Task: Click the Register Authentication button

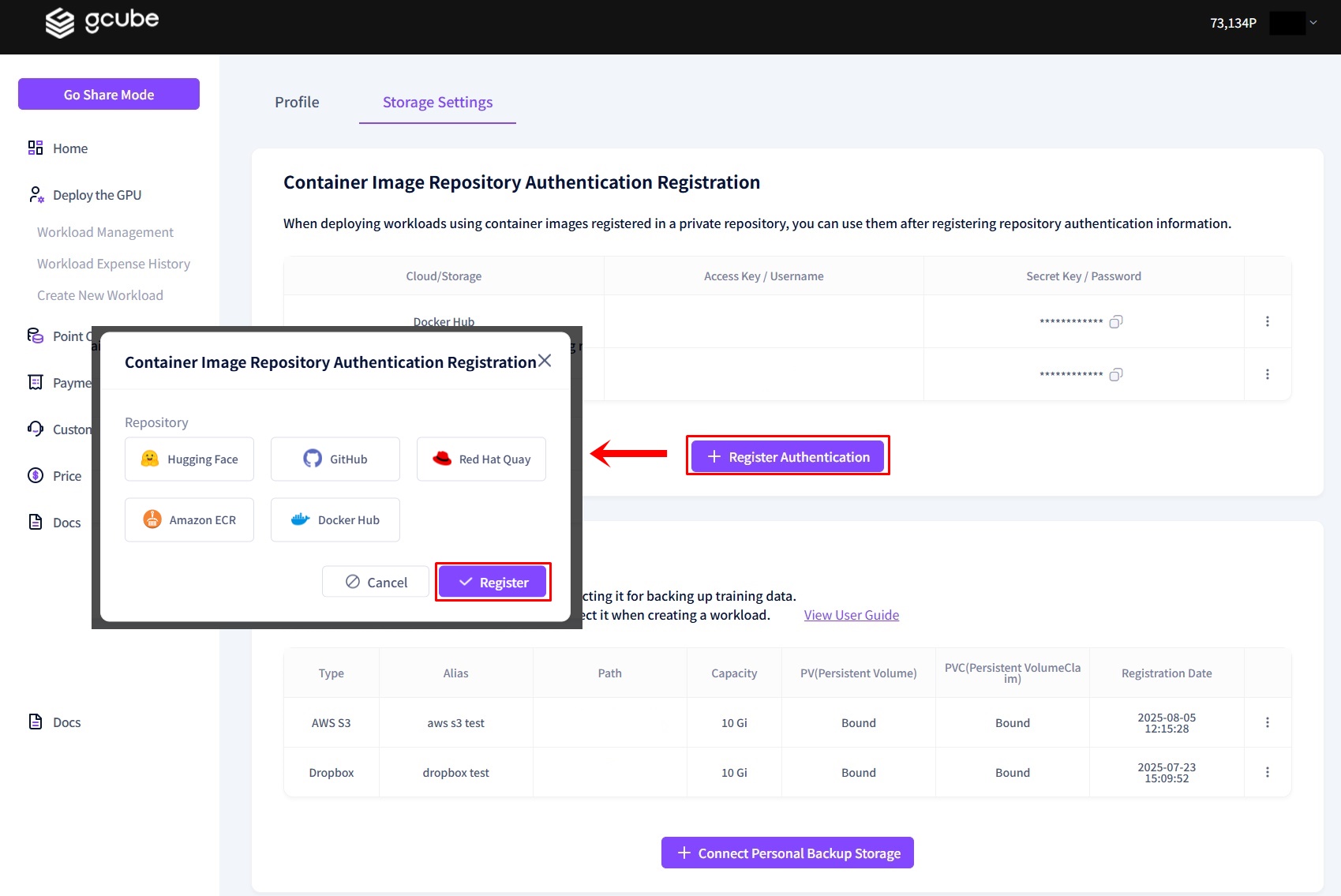Action: click(788, 457)
